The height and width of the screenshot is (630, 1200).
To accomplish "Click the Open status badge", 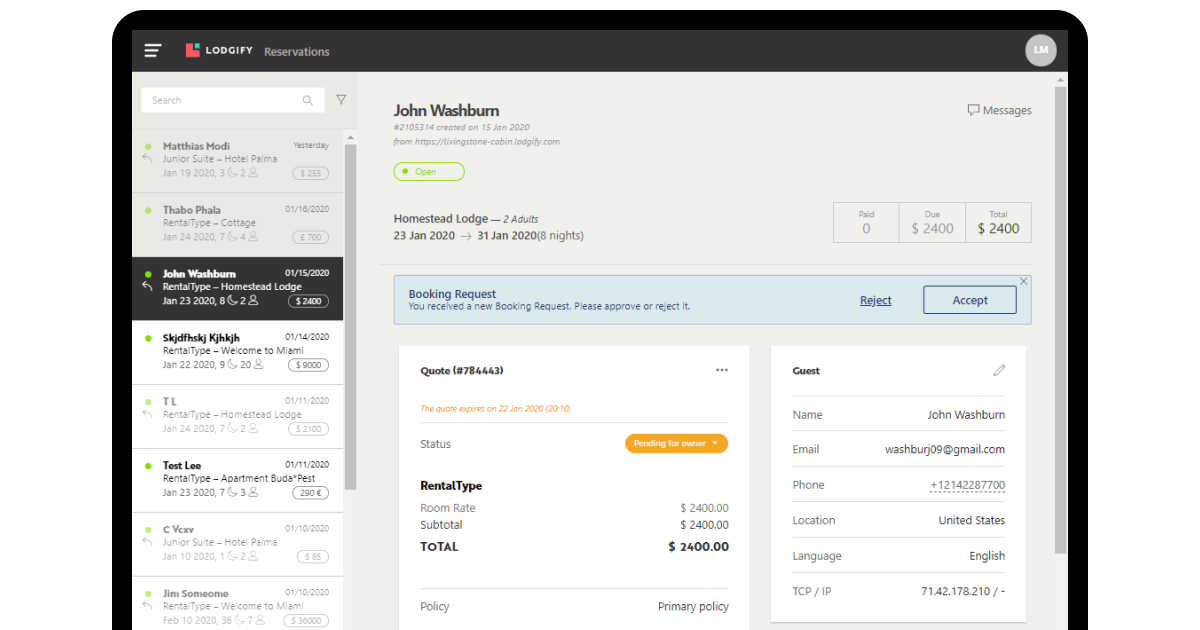I will coord(429,172).
